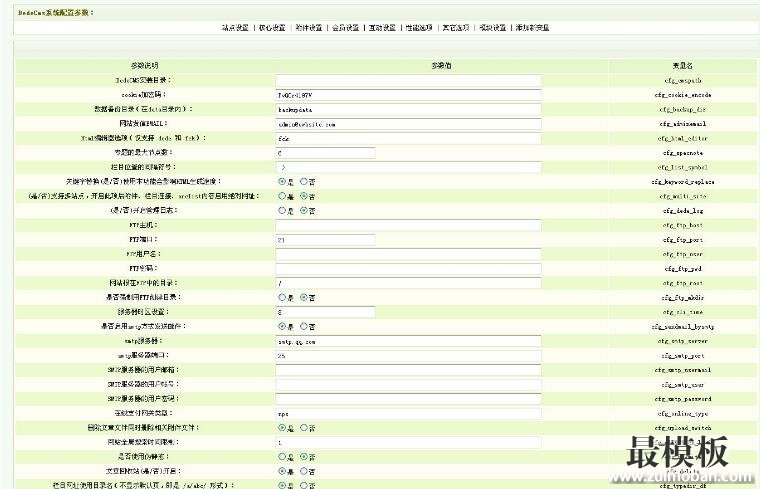Select 否 for cfg_keyword_replace keyword replacement
760x489 pixels.
pyautogui.click(x=303, y=182)
